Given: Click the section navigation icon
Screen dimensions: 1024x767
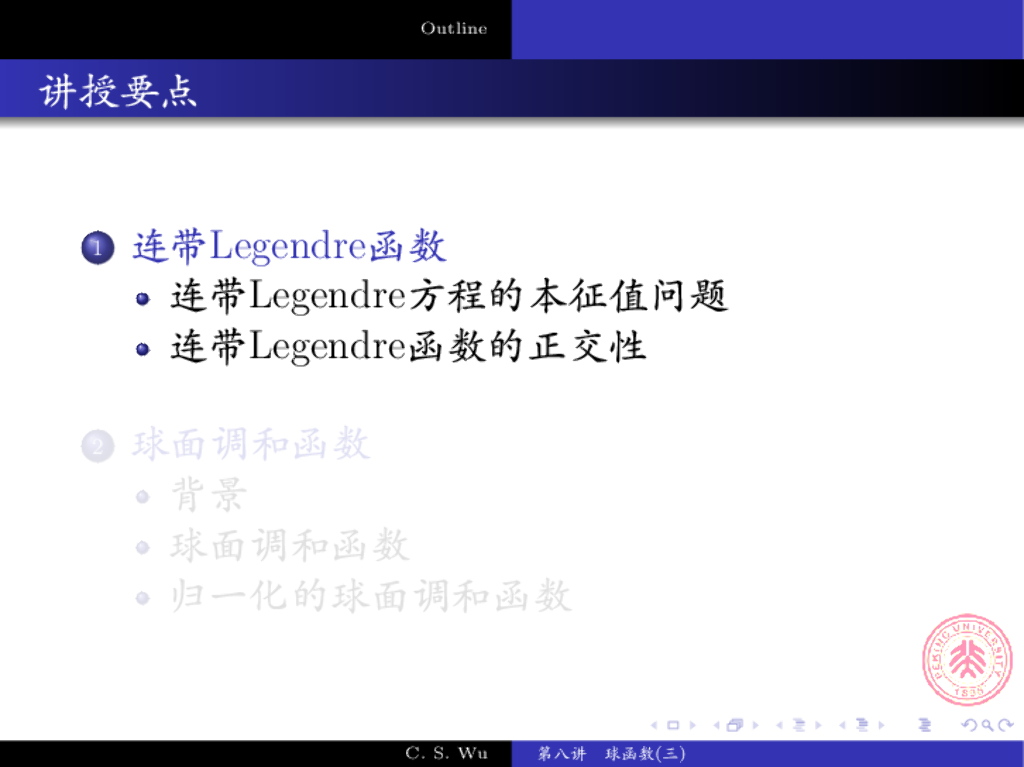Looking at the screenshot, I should tap(862, 725).
